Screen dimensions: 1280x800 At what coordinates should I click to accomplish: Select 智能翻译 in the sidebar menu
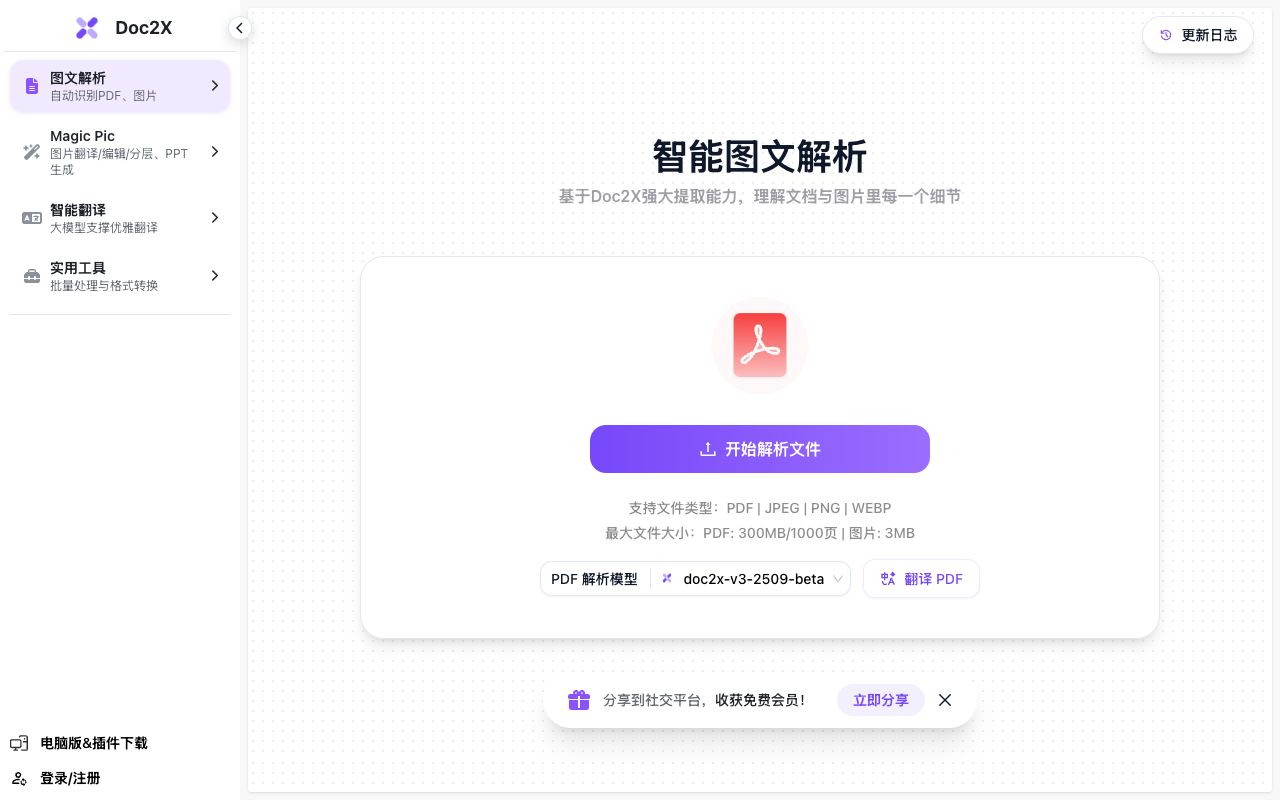coord(120,218)
